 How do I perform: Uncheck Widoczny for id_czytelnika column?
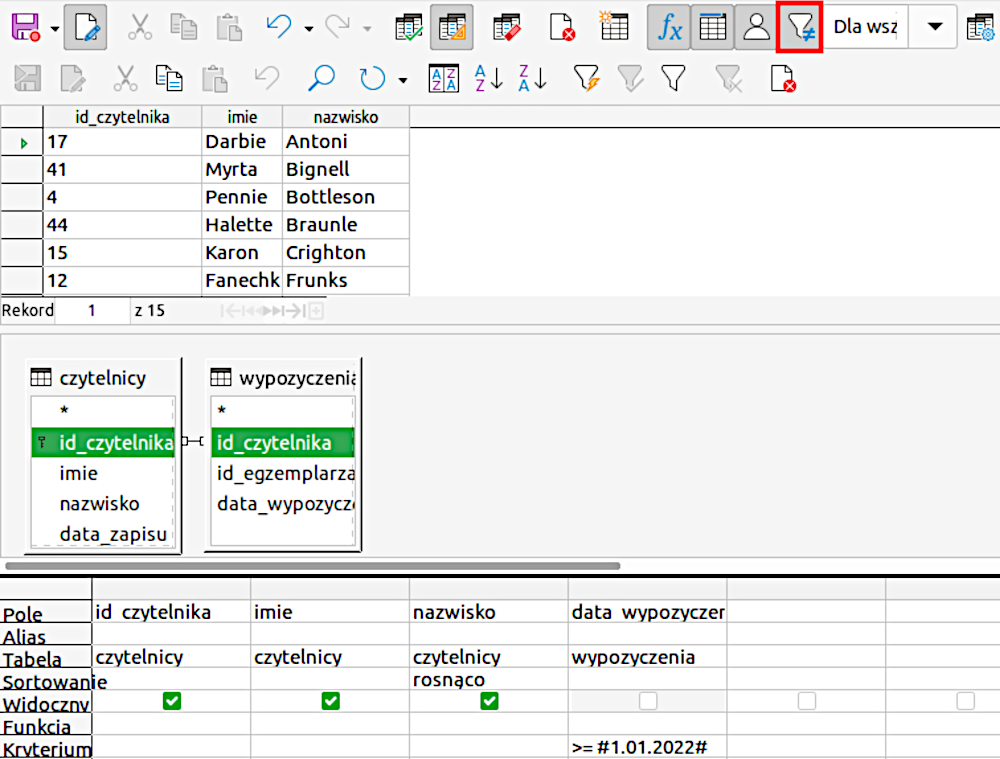pyautogui.click(x=171, y=702)
